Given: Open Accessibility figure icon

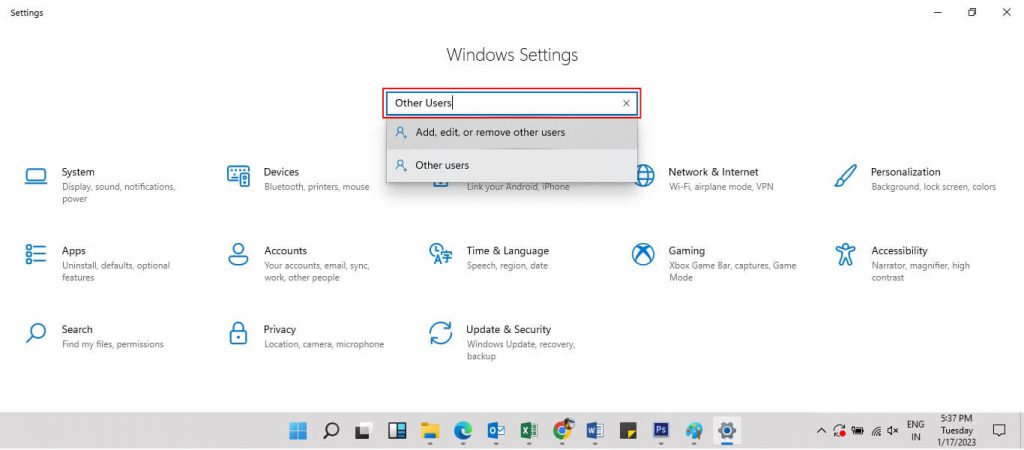Looking at the screenshot, I should tap(846, 254).
